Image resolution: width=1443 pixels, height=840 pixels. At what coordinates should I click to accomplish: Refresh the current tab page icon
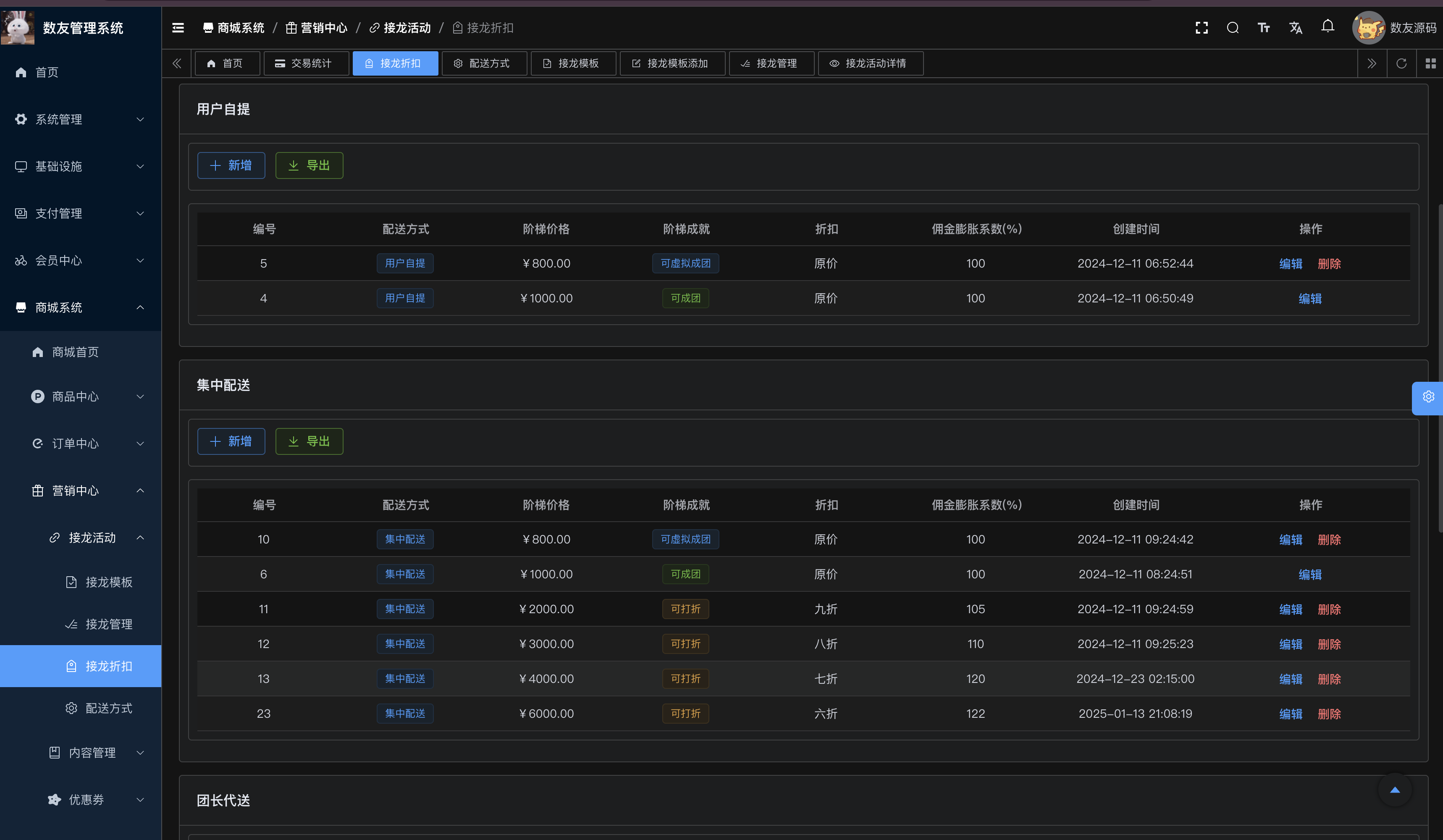(1401, 63)
